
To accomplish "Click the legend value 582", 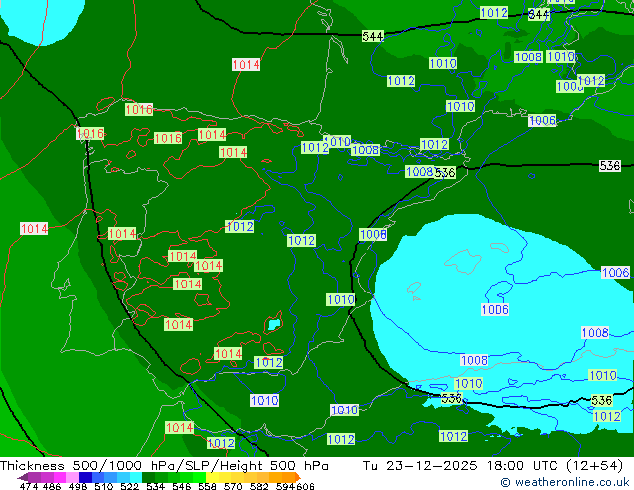I will 259,486.
